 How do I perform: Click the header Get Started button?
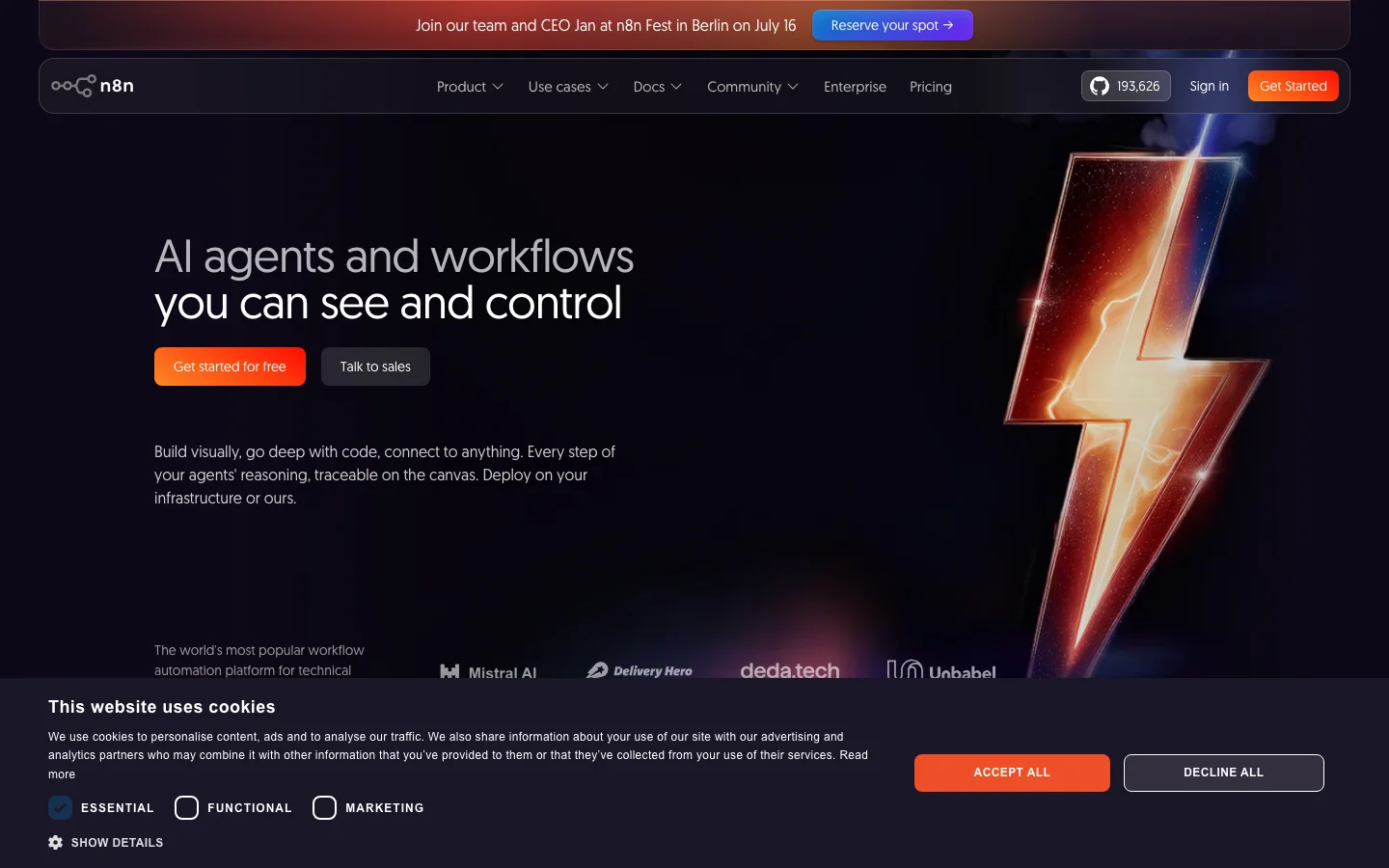pyautogui.click(x=1294, y=86)
